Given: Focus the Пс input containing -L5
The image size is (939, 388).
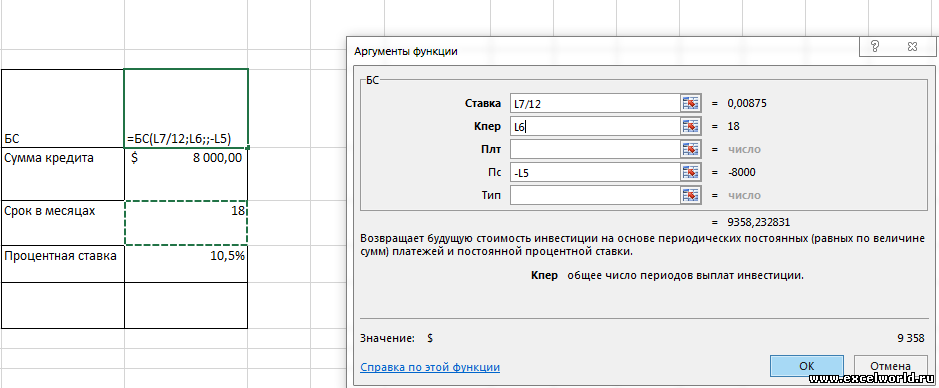Looking at the screenshot, I should pyautogui.click(x=595, y=172).
